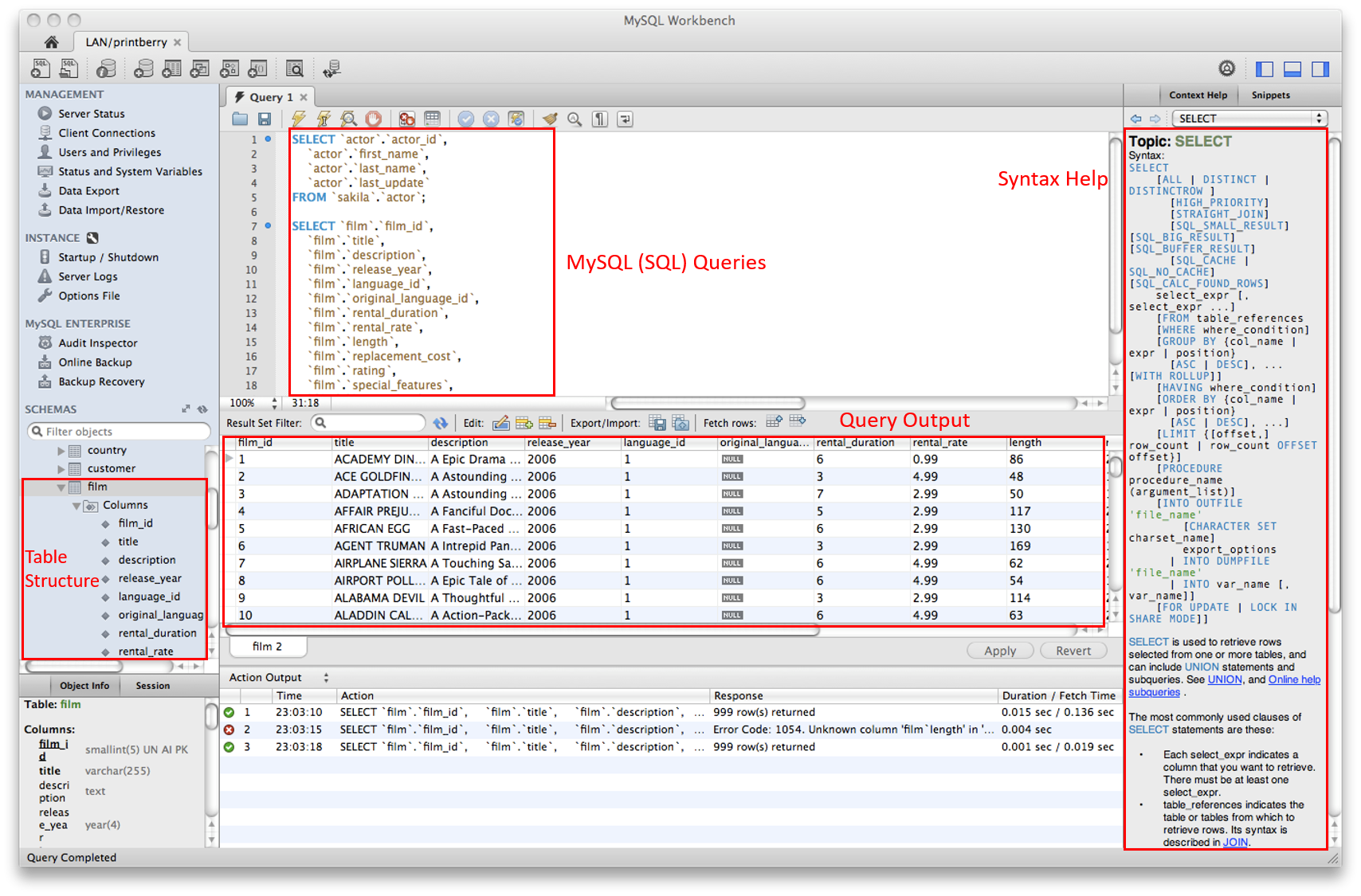1361x896 pixels.
Task: Click the refresh result set icon
Action: (440, 423)
